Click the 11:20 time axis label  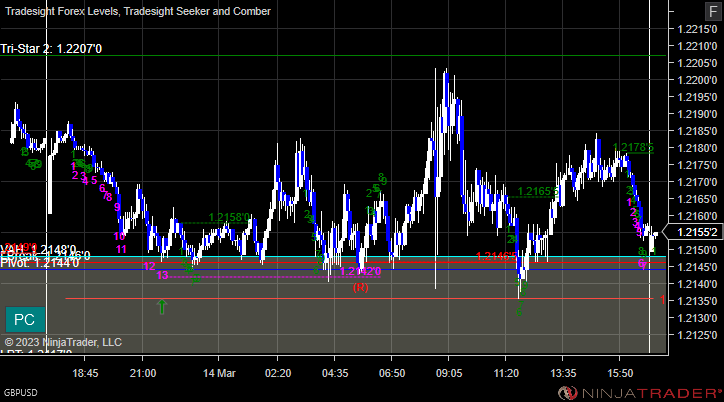pos(506,373)
